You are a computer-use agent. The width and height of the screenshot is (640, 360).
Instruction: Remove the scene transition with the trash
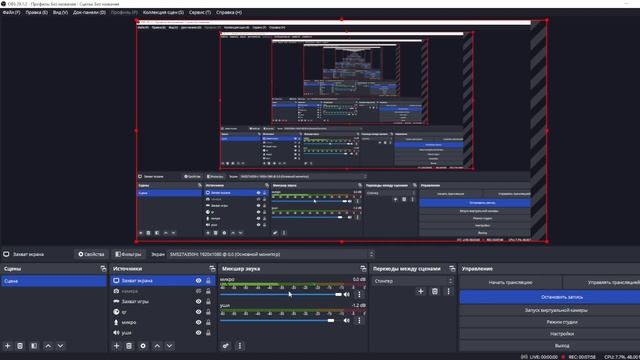click(x=435, y=291)
